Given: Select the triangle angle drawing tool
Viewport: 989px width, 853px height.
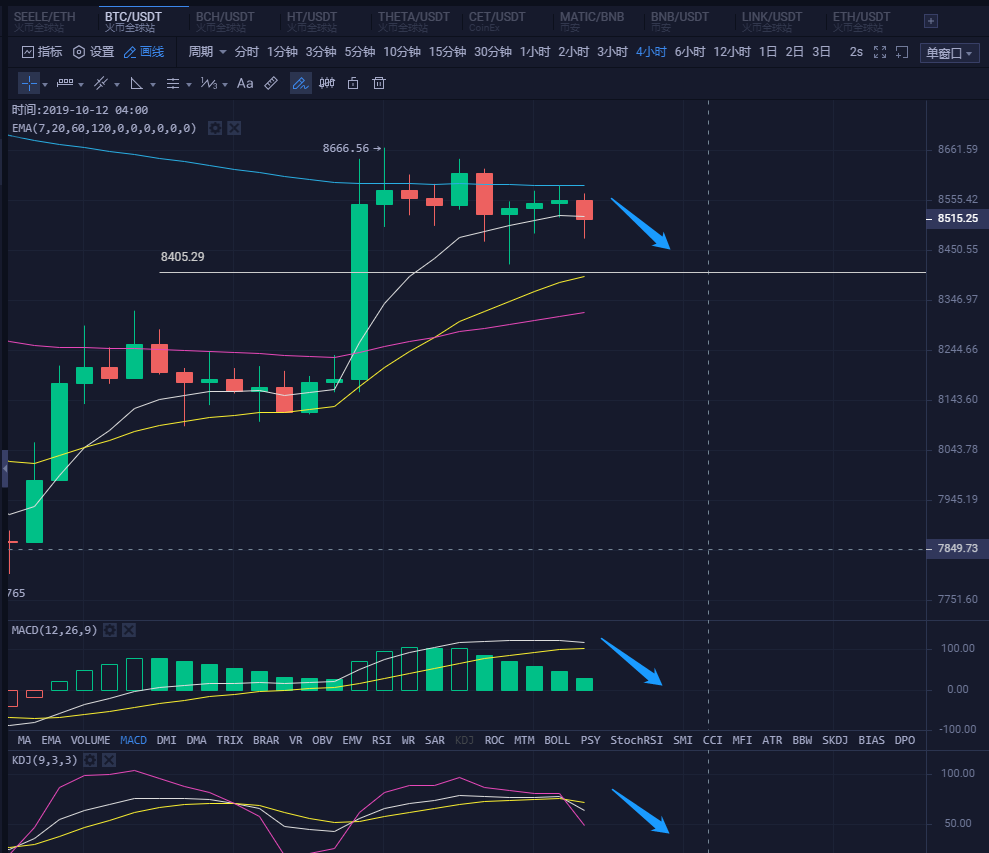Looking at the screenshot, I should pos(136,83).
